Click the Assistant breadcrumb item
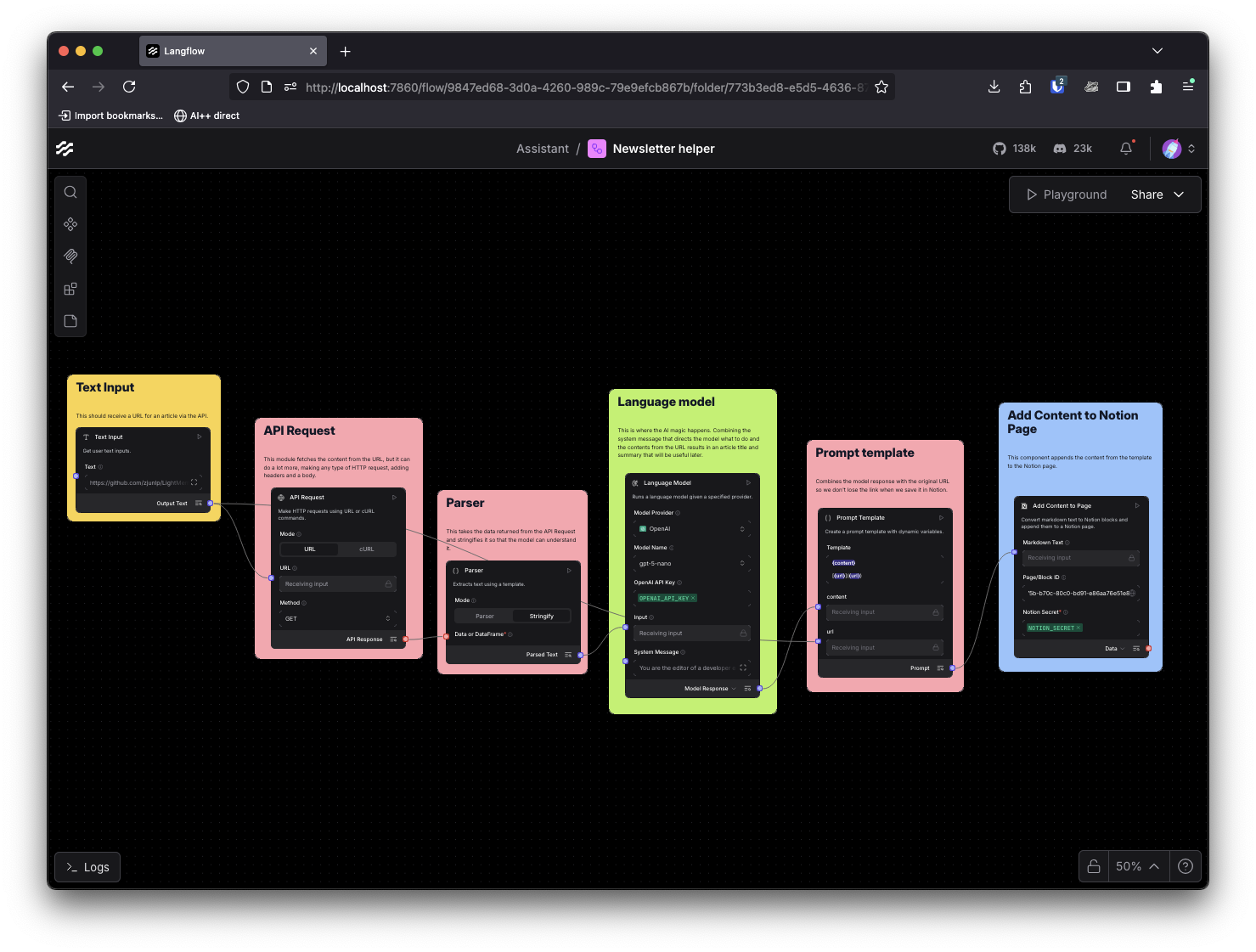 click(x=542, y=149)
